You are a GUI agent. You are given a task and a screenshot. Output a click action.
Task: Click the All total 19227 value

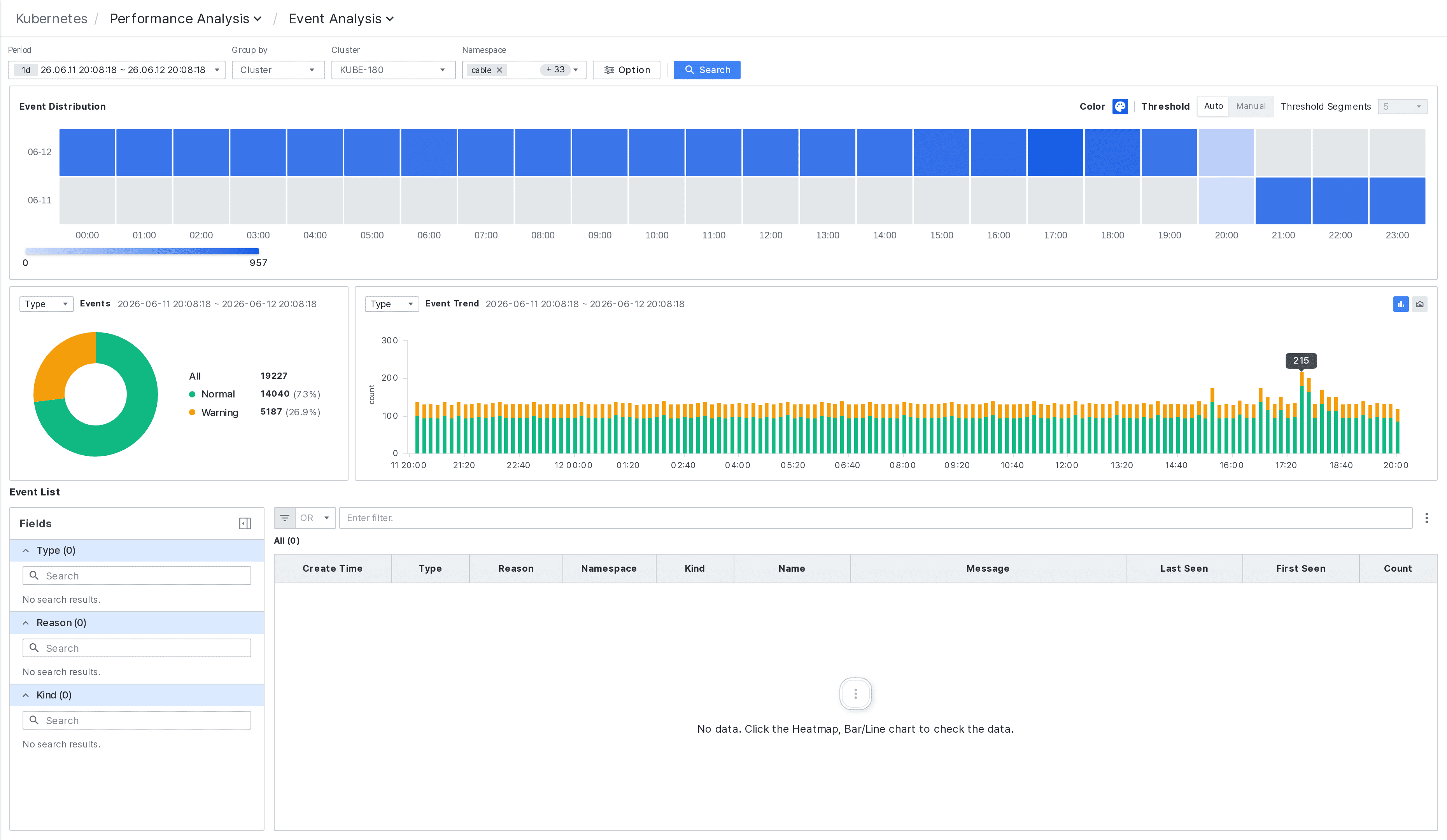273,376
